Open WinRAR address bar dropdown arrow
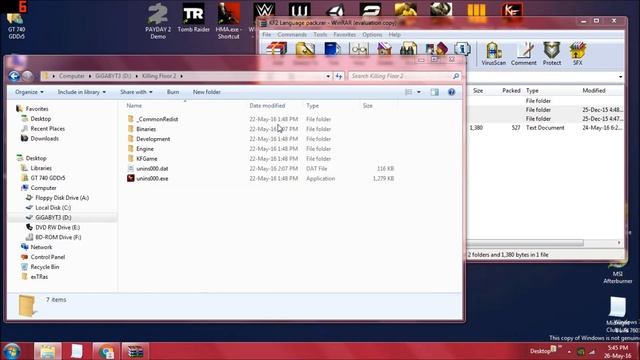This screenshot has width=640, height=360. coord(620,77)
